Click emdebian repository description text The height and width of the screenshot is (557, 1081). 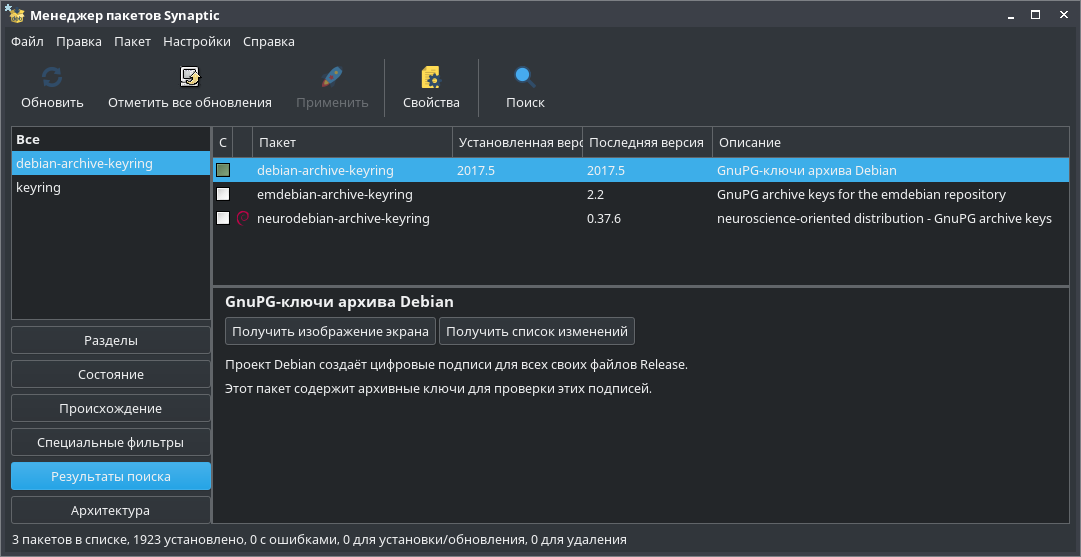point(861,194)
